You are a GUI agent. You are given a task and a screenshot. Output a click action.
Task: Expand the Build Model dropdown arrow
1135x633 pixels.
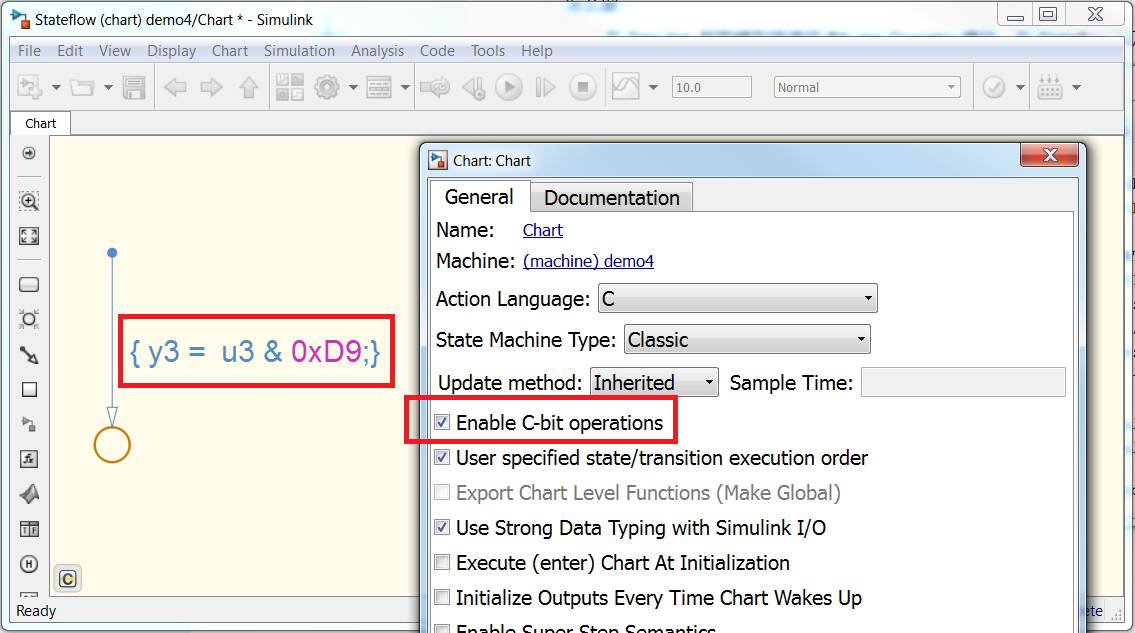click(1076, 88)
